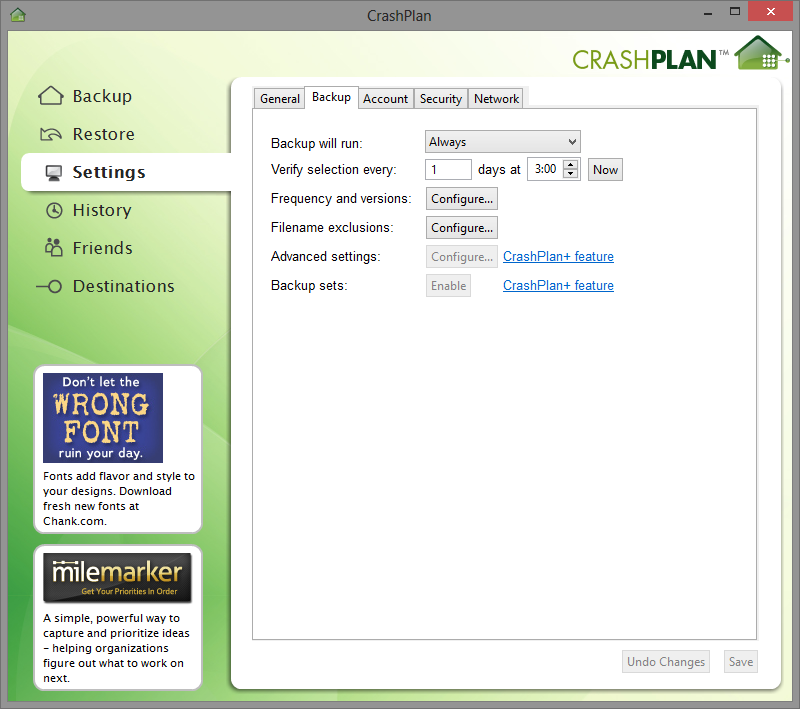Increase the verify time with up arrow
The image size is (800, 709).
click(x=570, y=164)
